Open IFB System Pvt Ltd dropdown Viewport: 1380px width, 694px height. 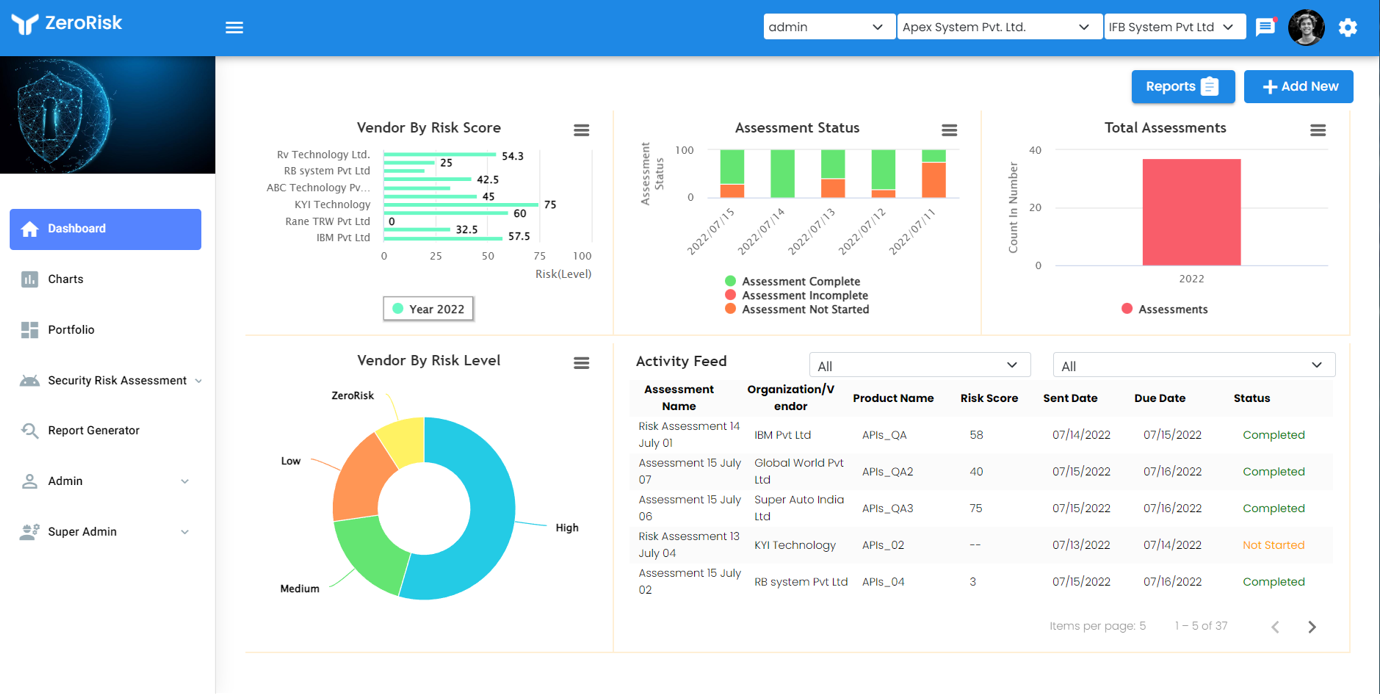click(x=1175, y=27)
